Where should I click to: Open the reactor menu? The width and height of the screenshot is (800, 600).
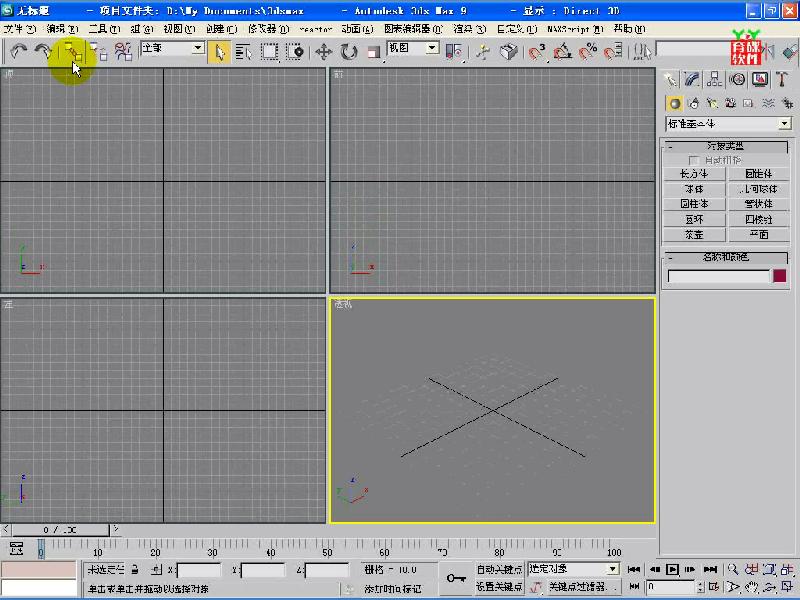(x=316, y=29)
